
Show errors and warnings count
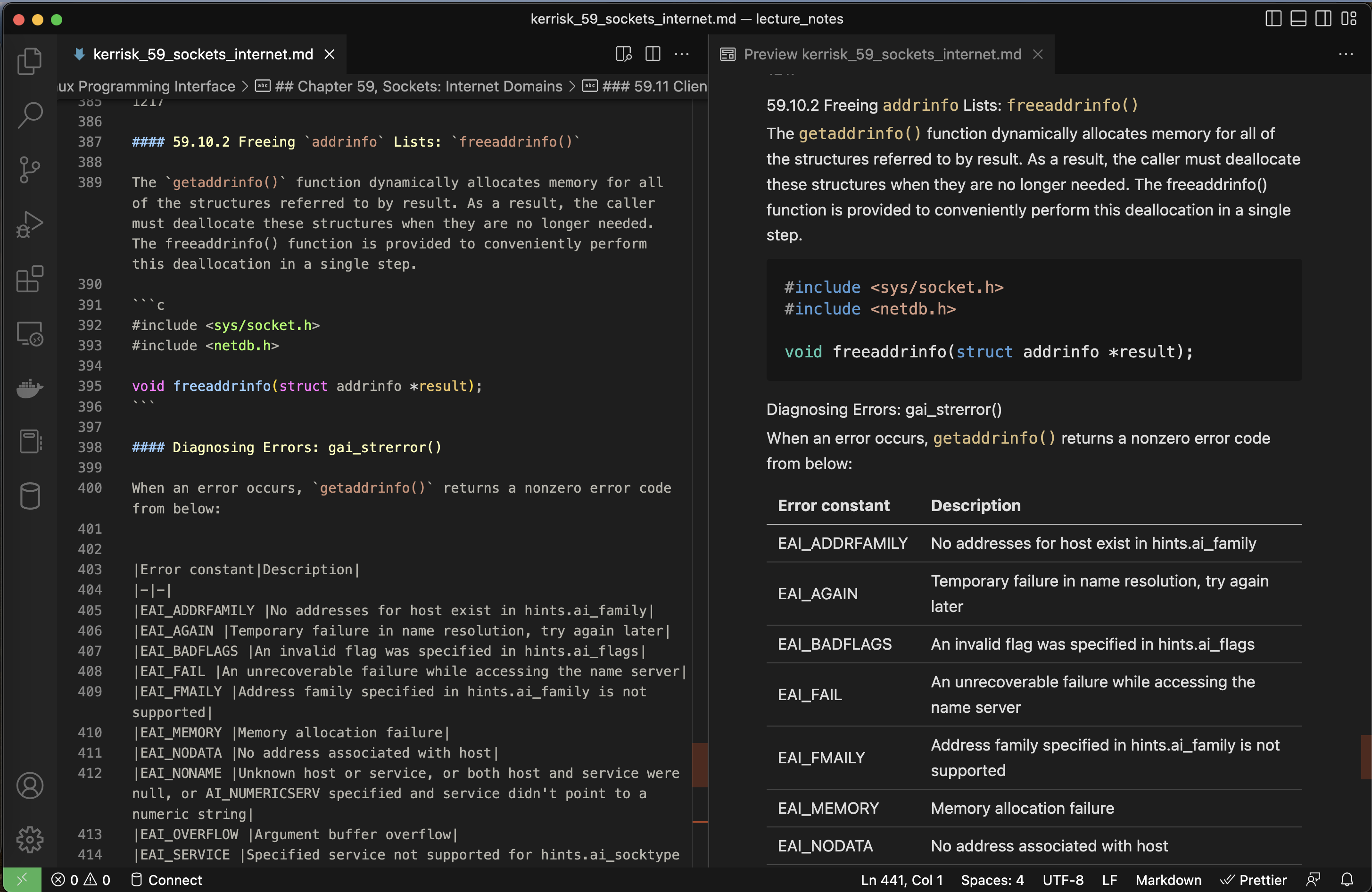[x=81, y=880]
